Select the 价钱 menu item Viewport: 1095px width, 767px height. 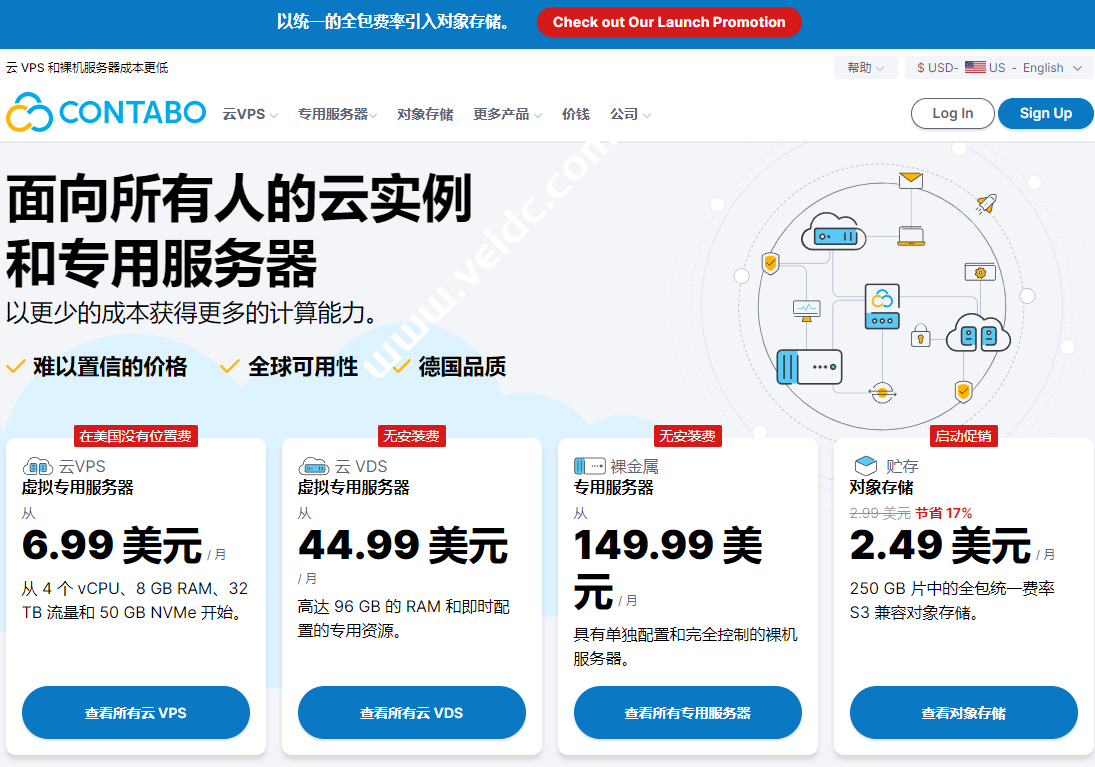click(x=576, y=114)
